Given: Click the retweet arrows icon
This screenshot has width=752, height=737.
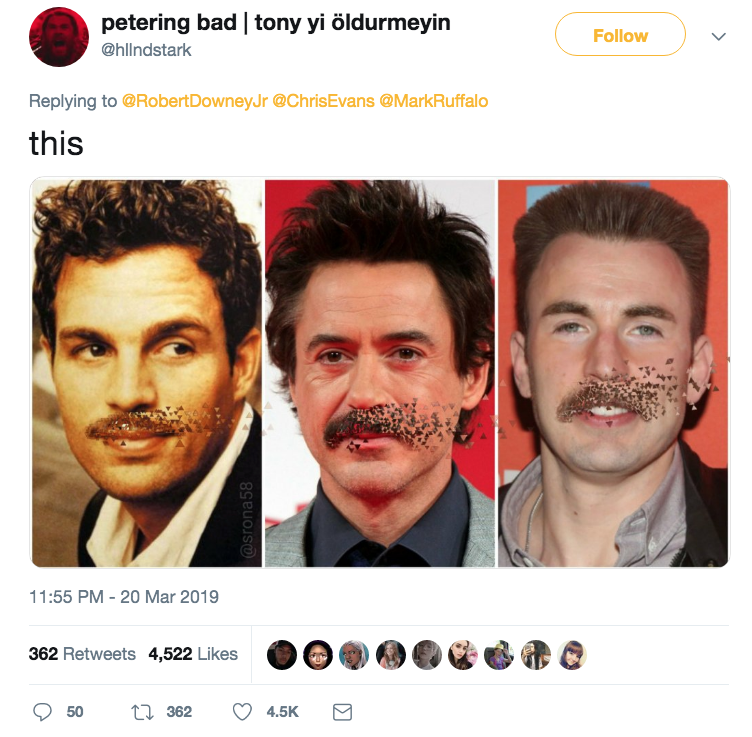Looking at the screenshot, I should coord(141,712).
